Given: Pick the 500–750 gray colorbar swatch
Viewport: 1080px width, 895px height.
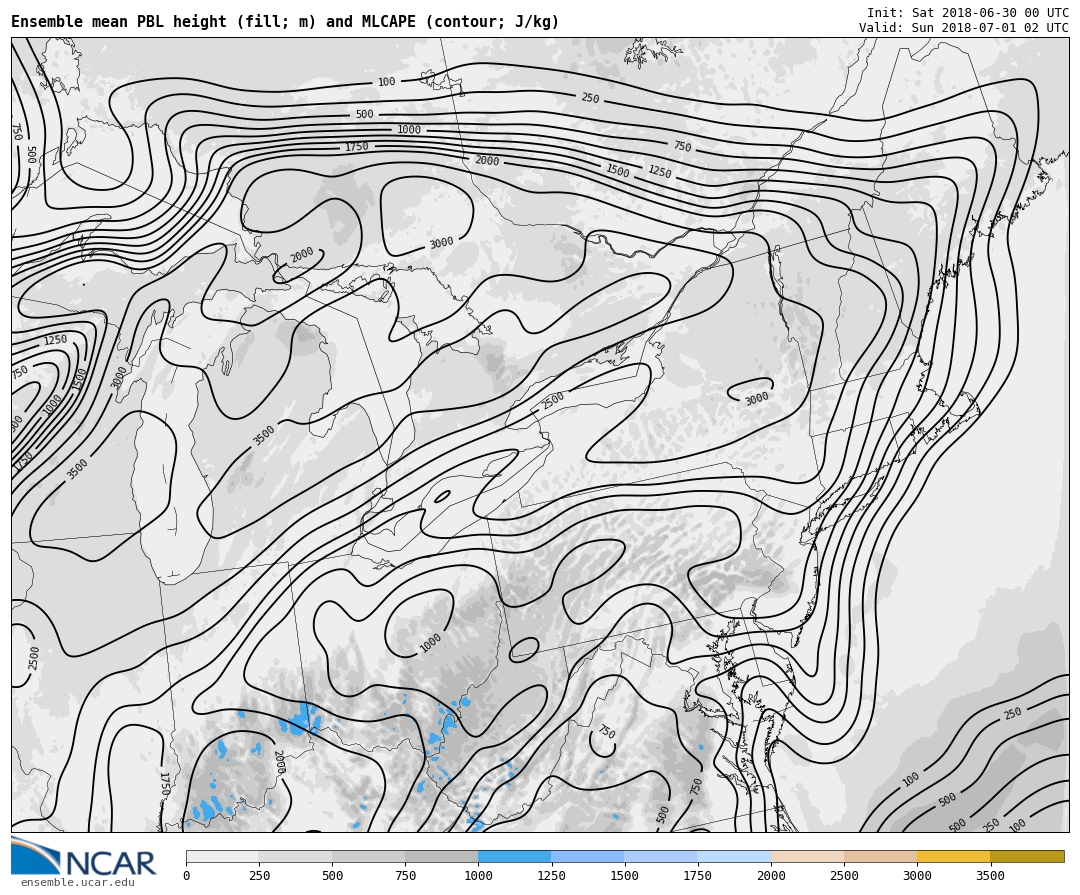Looking at the screenshot, I should [368, 856].
